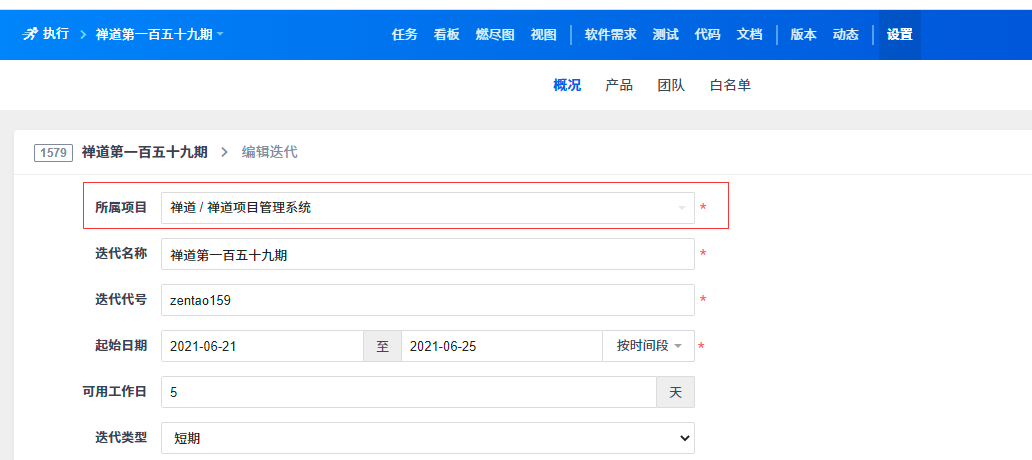
Task: Focus the 迭代代号 field containing zentao159
Action: 428,300
